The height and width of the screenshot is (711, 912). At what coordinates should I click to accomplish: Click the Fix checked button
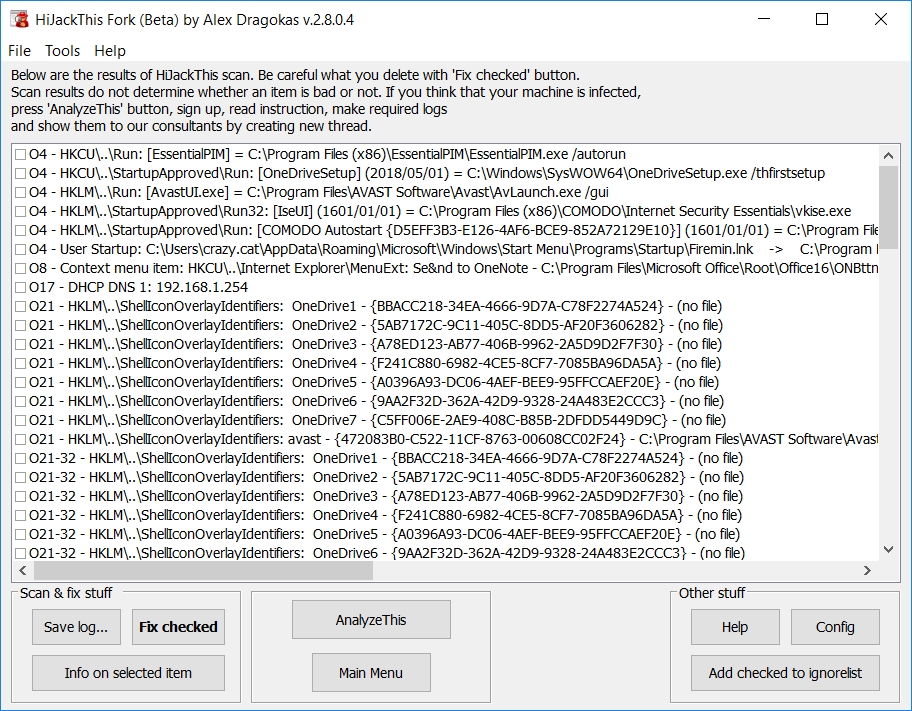[x=178, y=627]
